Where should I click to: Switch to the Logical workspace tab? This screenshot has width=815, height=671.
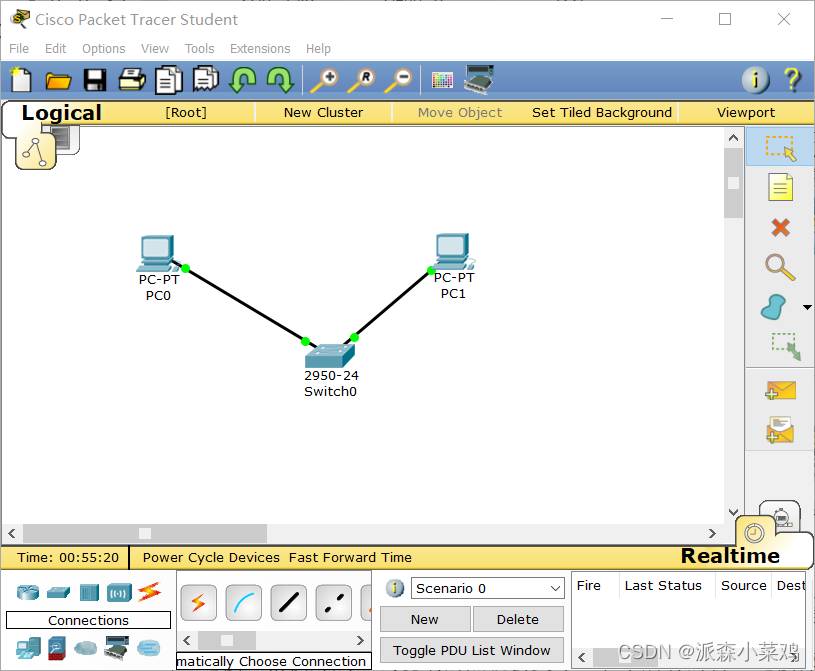(61, 113)
